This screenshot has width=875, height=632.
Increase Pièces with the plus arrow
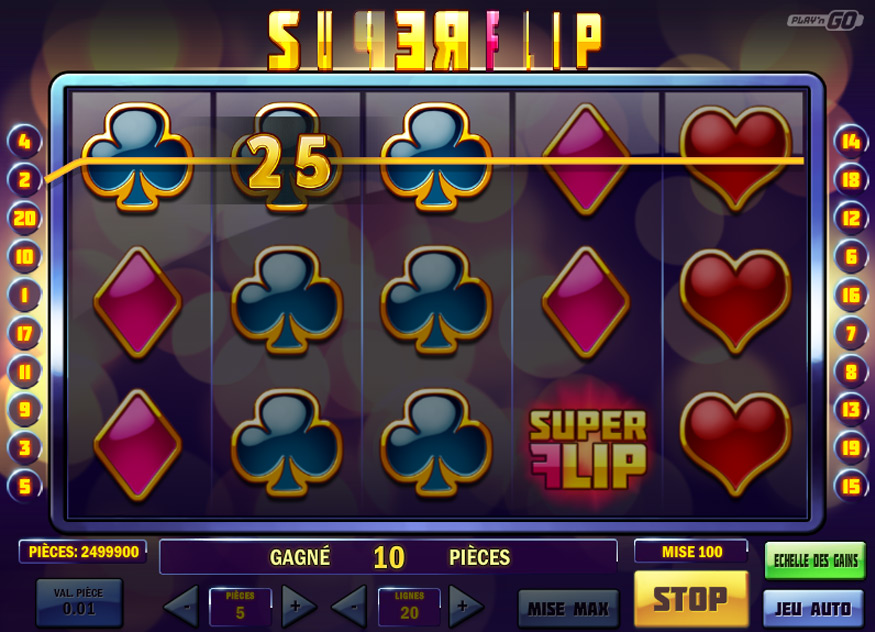tap(298, 606)
